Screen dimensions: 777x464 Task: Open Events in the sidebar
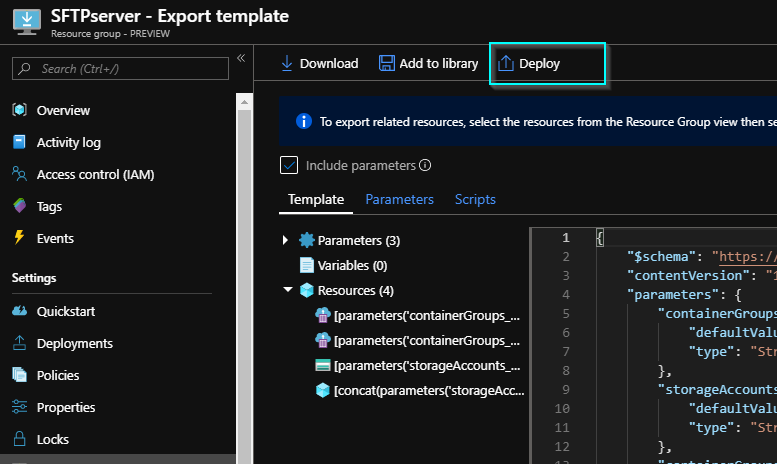tap(55, 238)
